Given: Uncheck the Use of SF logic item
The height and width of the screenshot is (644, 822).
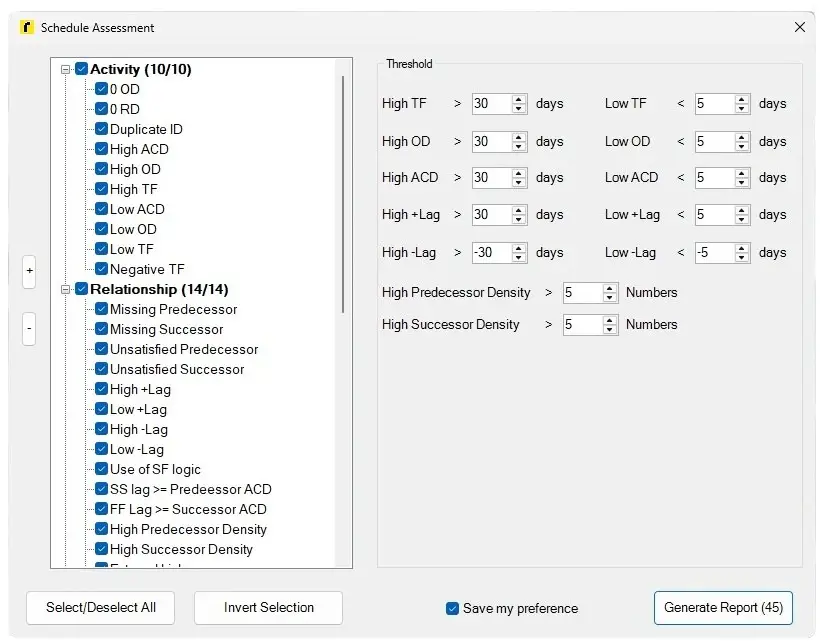Looking at the screenshot, I should click(x=103, y=469).
